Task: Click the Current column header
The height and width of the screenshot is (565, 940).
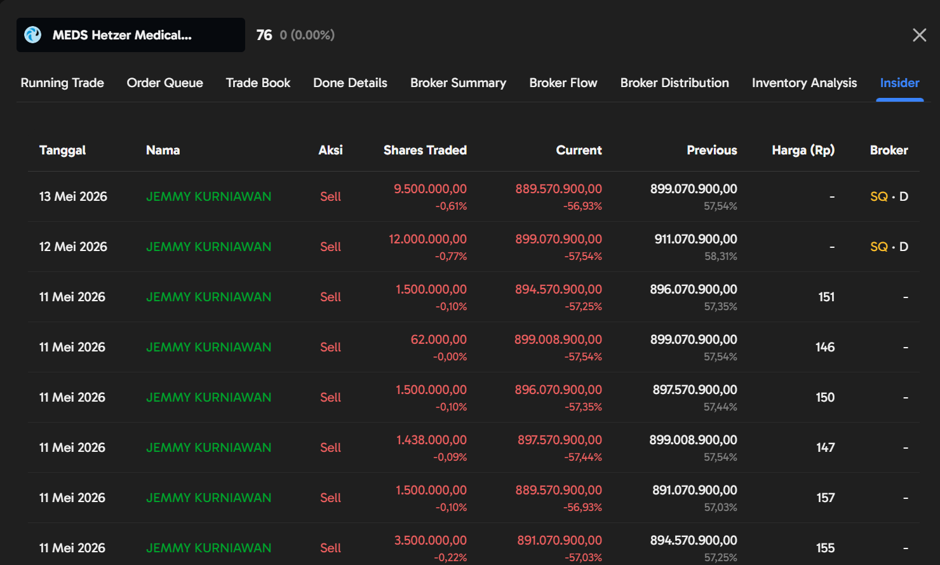Action: (x=579, y=150)
